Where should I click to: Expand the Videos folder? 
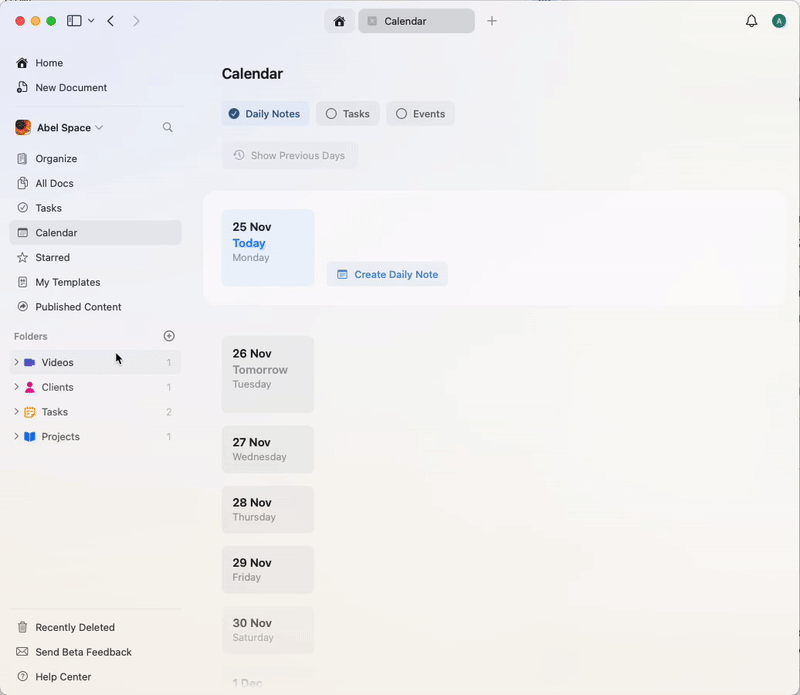tap(16, 362)
